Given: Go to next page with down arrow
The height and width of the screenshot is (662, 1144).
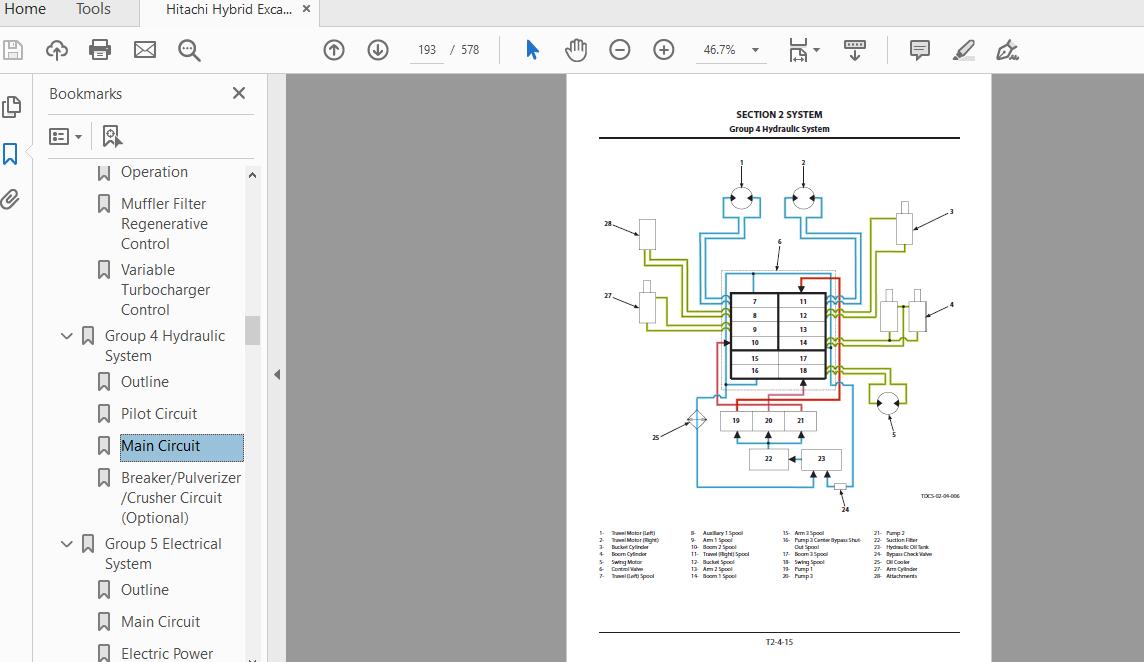Looking at the screenshot, I should (378, 50).
